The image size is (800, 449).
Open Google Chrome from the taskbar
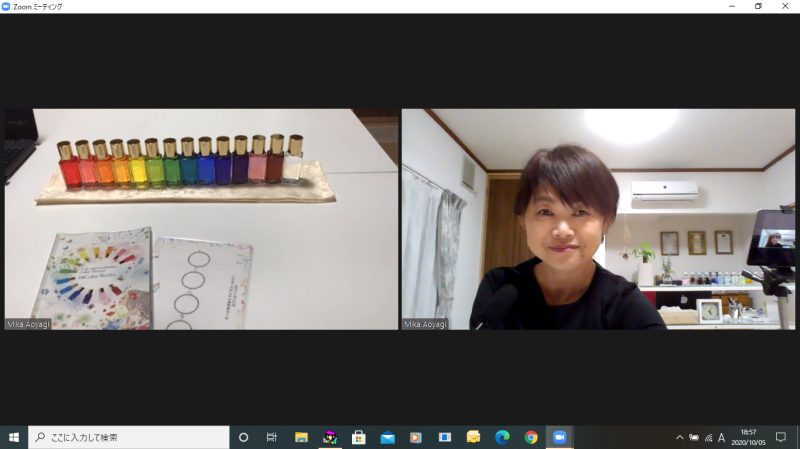(x=531, y=437)
